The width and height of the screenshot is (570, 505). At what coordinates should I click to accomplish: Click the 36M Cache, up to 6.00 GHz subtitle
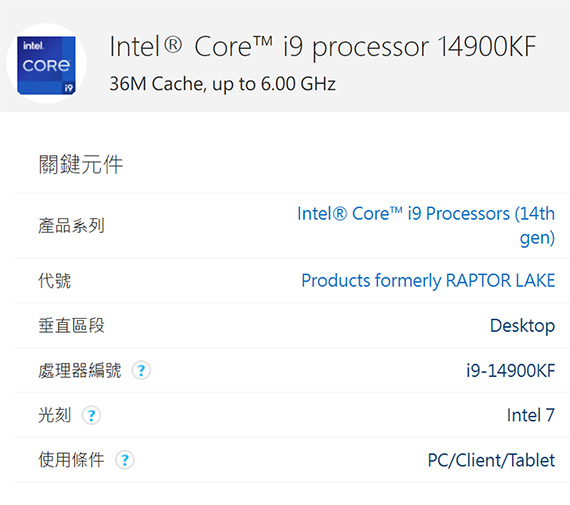[x=222, y=84]
